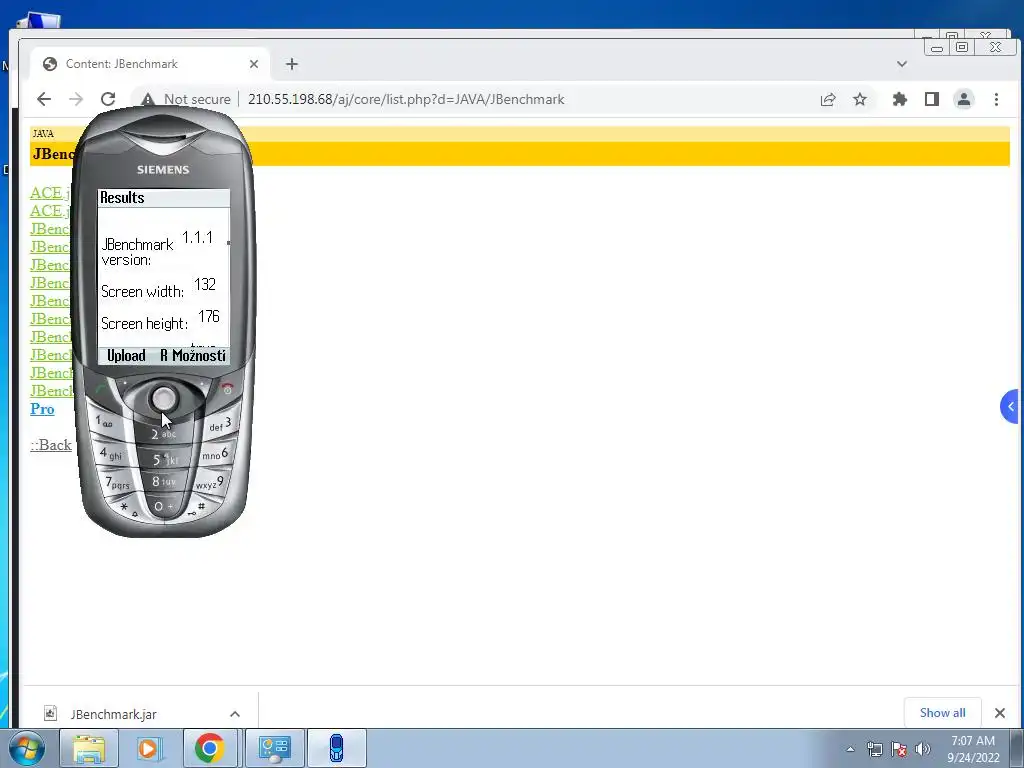This screenshot has height=768, width=1024.
Task: Click the share page icon in address bar
Action: (x=827, y=99)
